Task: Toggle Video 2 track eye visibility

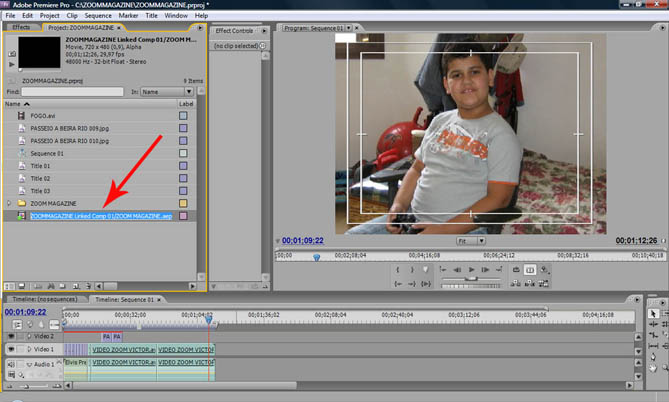Action: click(10, 336)
